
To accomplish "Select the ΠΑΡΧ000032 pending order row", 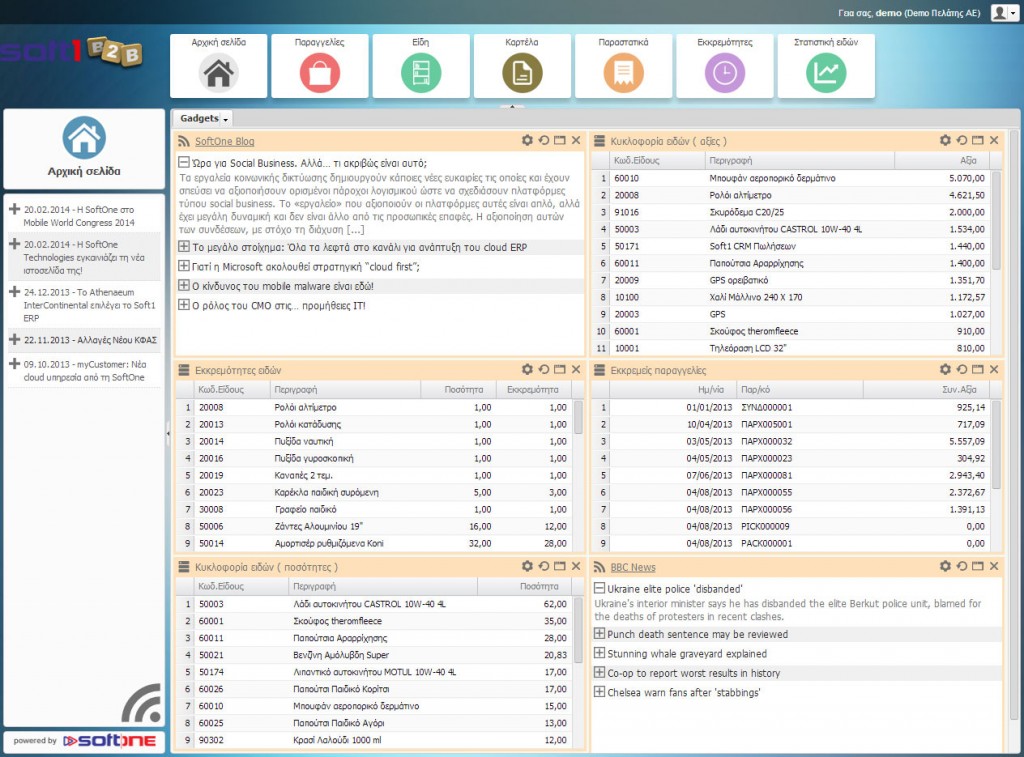I will coord(792,441).
